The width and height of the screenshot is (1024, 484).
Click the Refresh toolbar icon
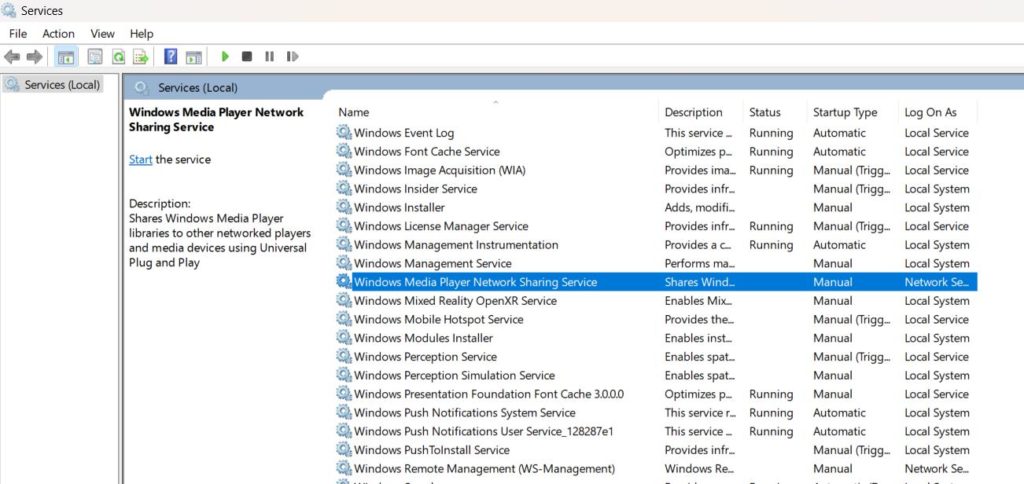coord(119,57)
